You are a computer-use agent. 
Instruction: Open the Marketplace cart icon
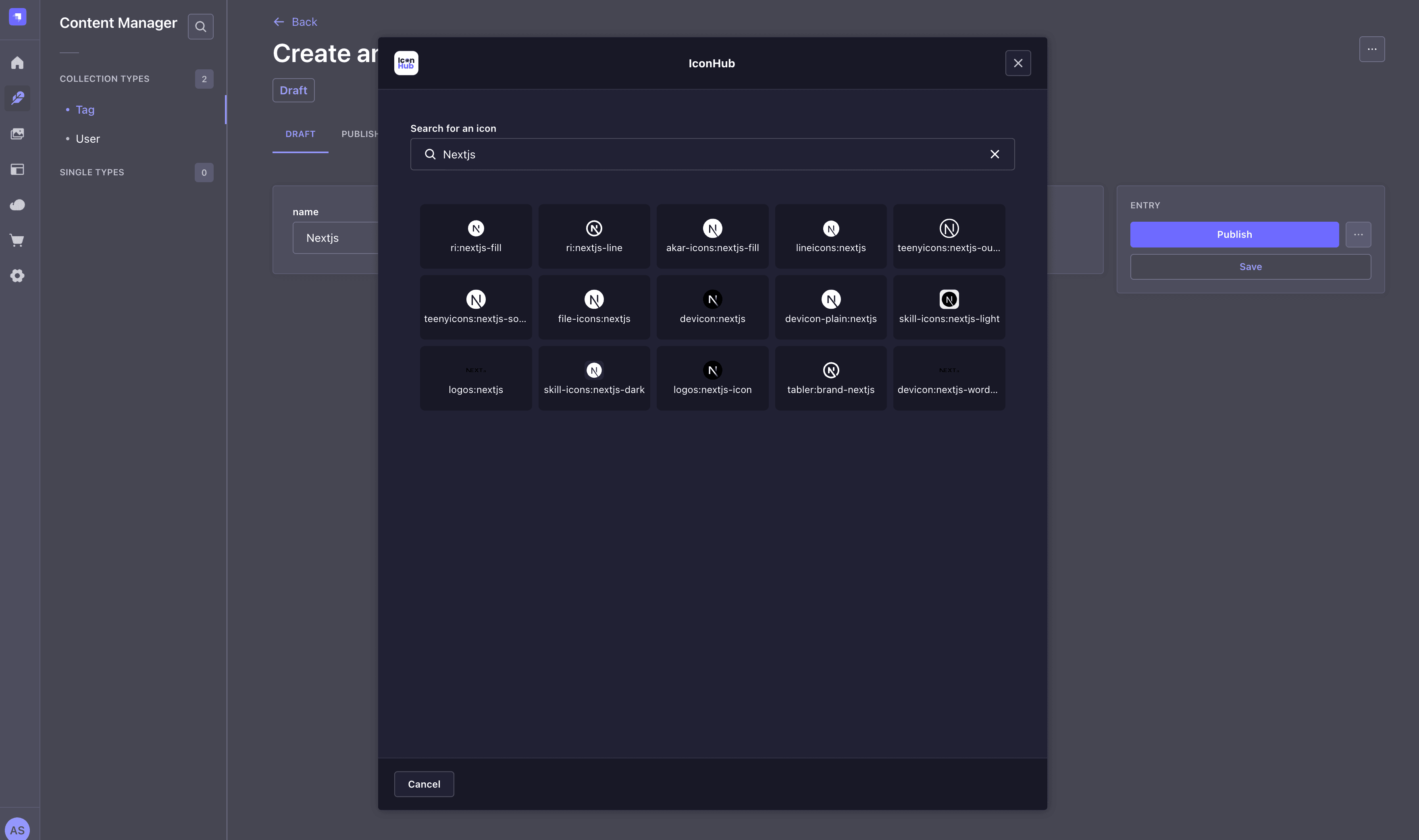18,240
